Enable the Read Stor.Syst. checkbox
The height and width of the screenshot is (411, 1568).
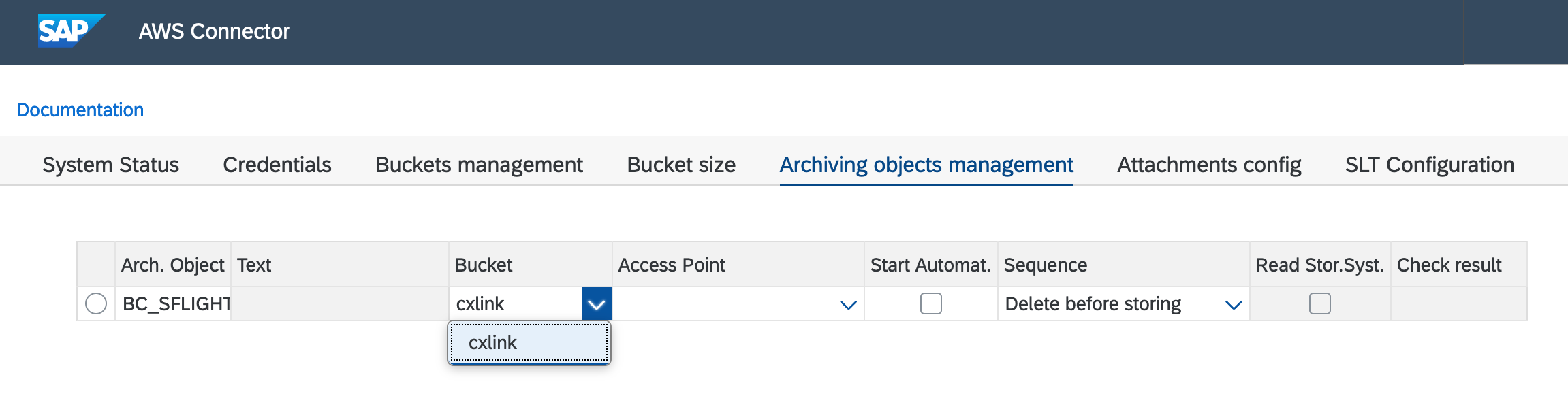(x=1320, y=304)
